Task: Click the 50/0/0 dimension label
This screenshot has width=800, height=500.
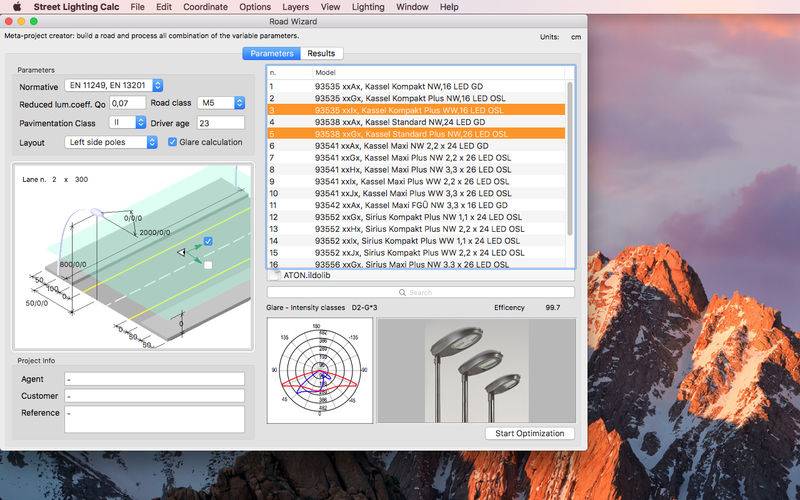Action: (37, 303)
